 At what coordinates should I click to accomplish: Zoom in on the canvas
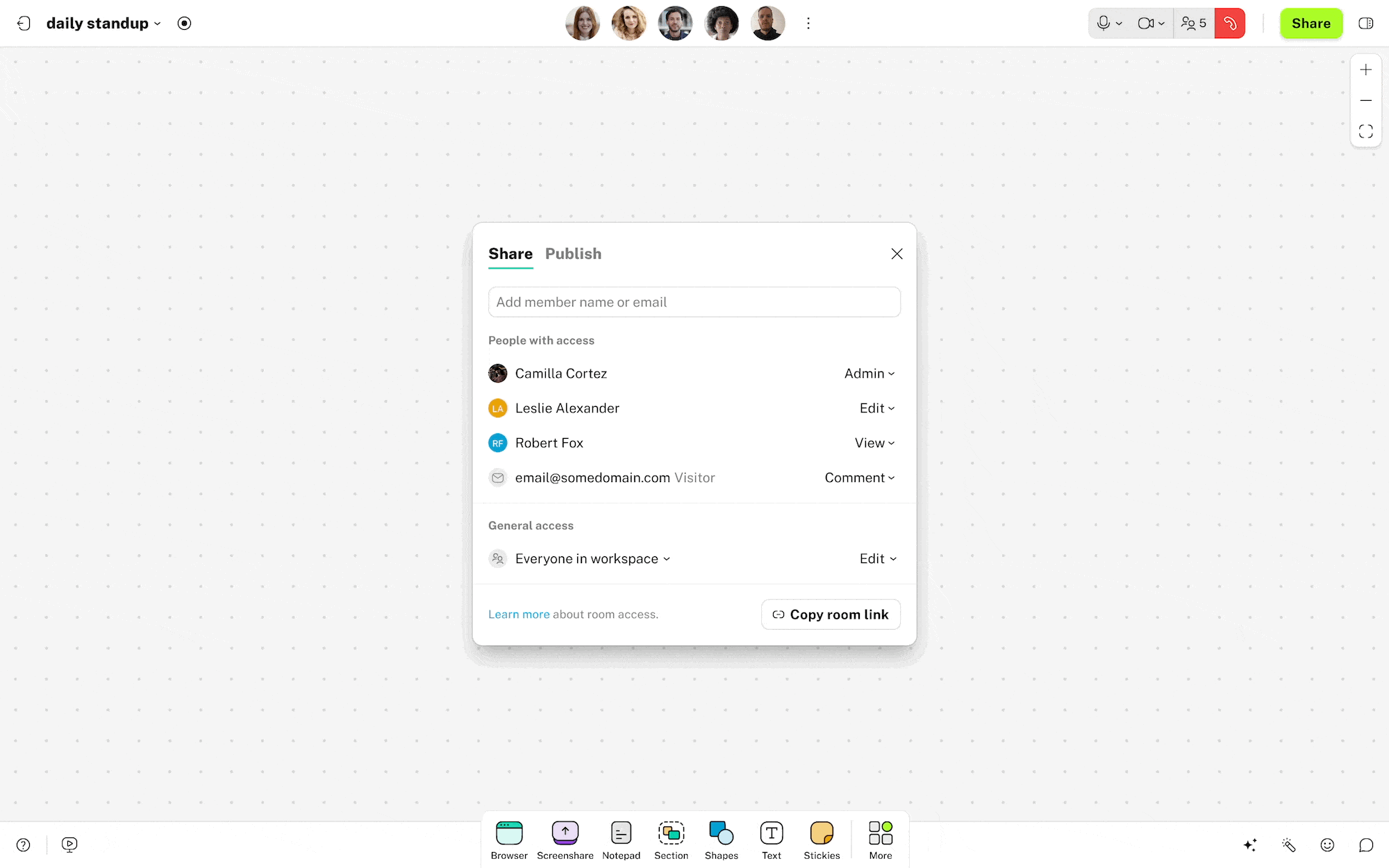click(1365, 70)
